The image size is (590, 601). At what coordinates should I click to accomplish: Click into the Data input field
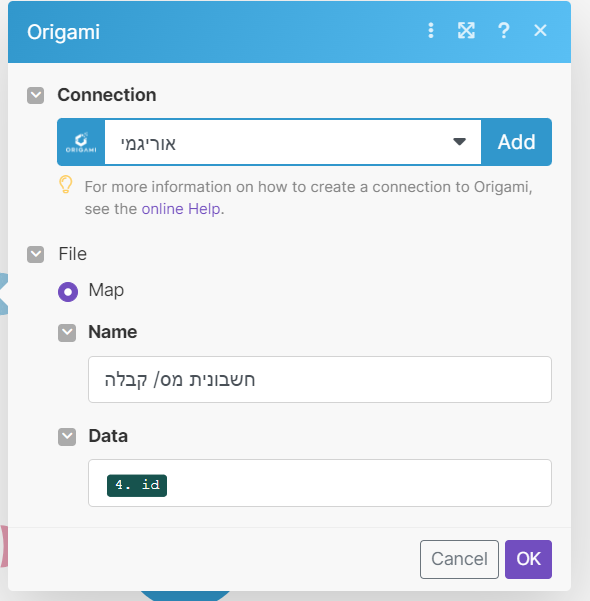point(320,483)
